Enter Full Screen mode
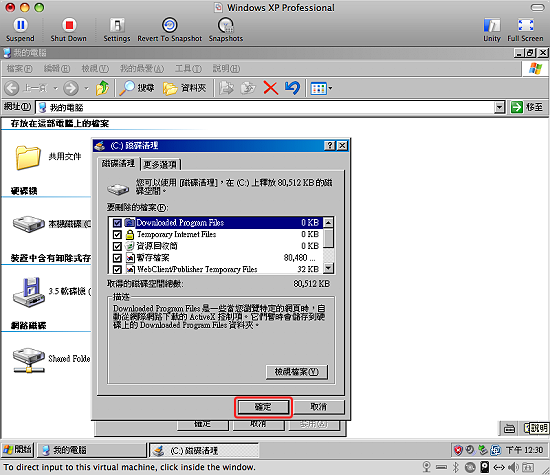 point(525,29)
